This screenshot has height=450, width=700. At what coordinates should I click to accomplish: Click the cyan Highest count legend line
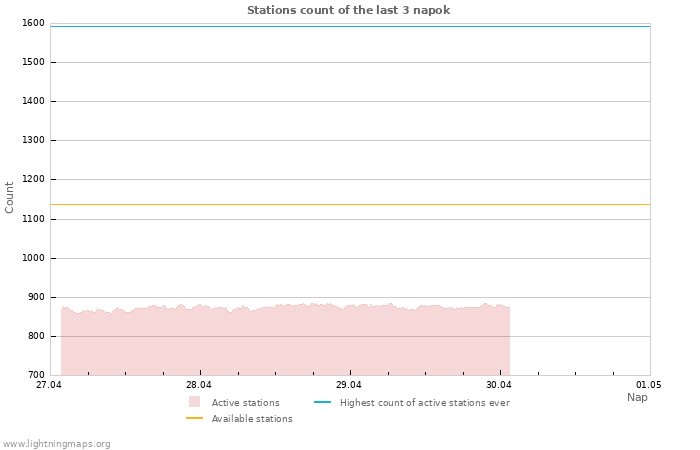(322, 402)
